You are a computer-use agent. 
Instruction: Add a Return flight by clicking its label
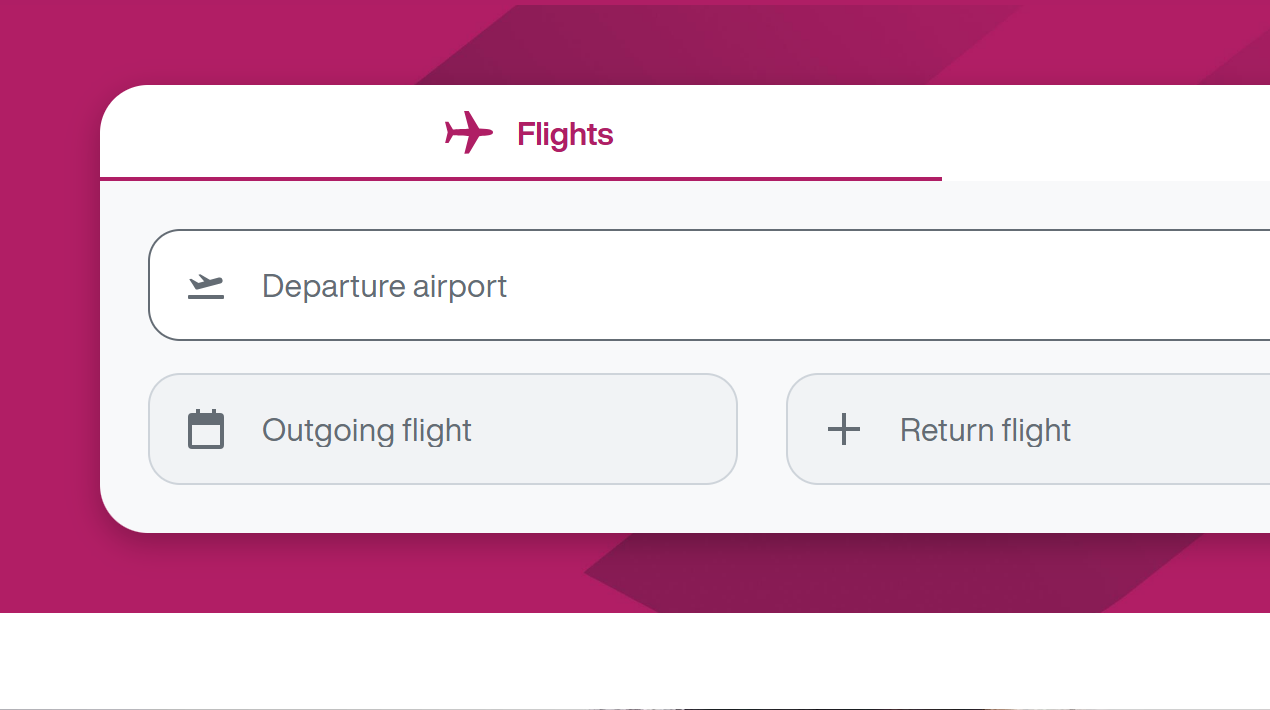985,431
